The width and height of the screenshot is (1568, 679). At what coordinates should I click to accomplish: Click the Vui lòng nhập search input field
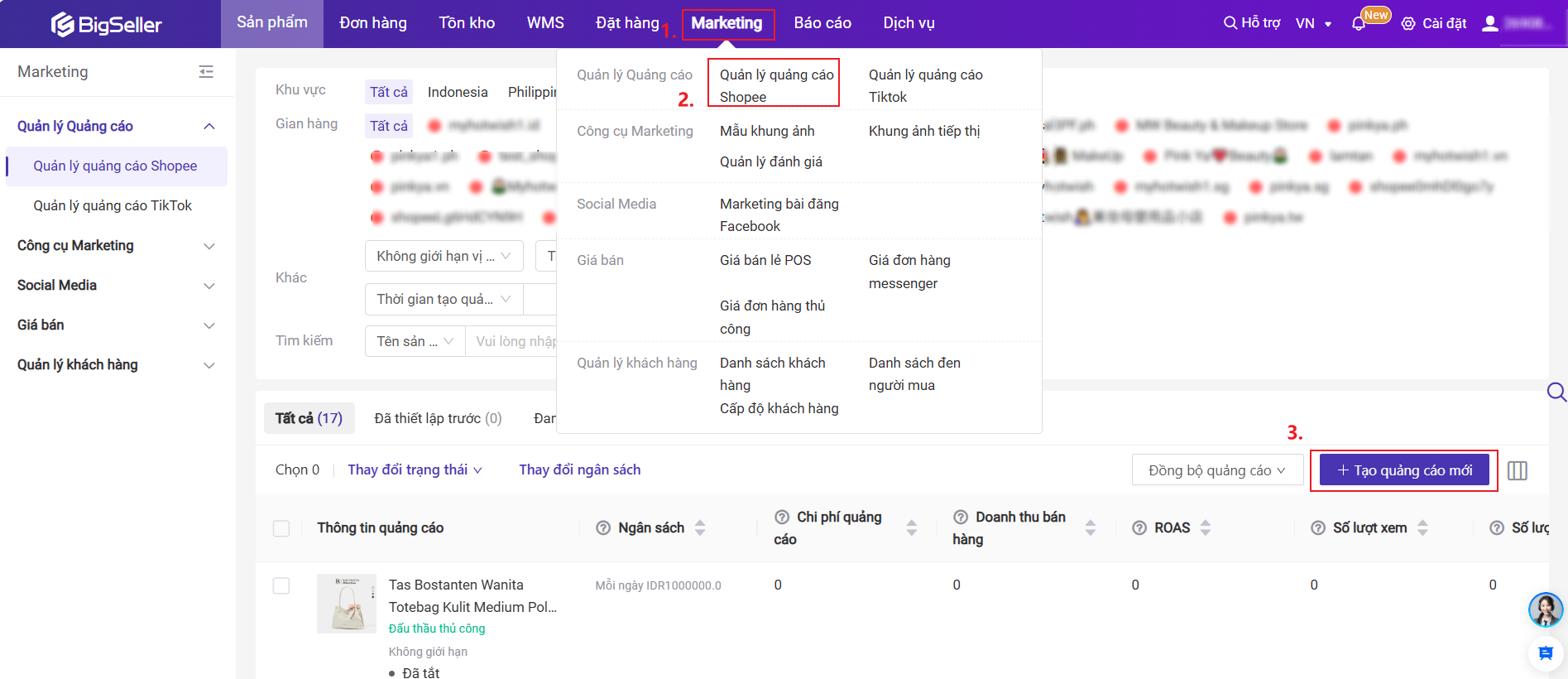(513, 341)
